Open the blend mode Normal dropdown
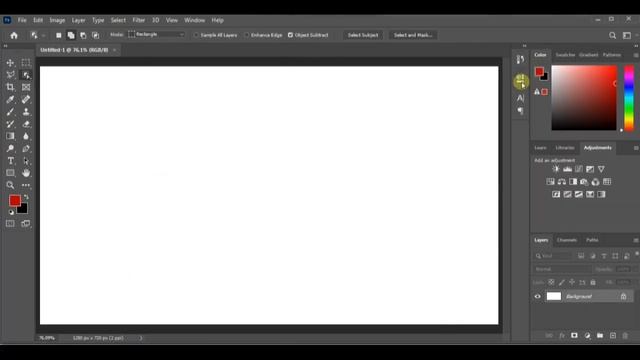The height and width of the screenshot is (360, 640). click(x=562, y=269)
